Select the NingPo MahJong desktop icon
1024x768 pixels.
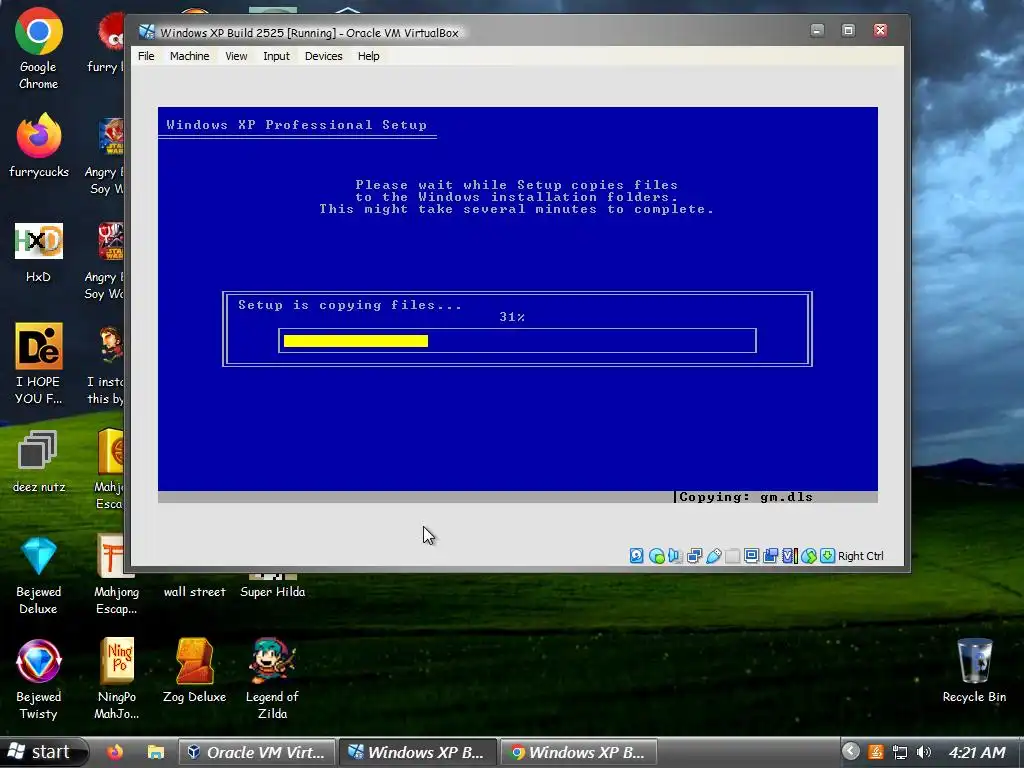tap(117, 679)
